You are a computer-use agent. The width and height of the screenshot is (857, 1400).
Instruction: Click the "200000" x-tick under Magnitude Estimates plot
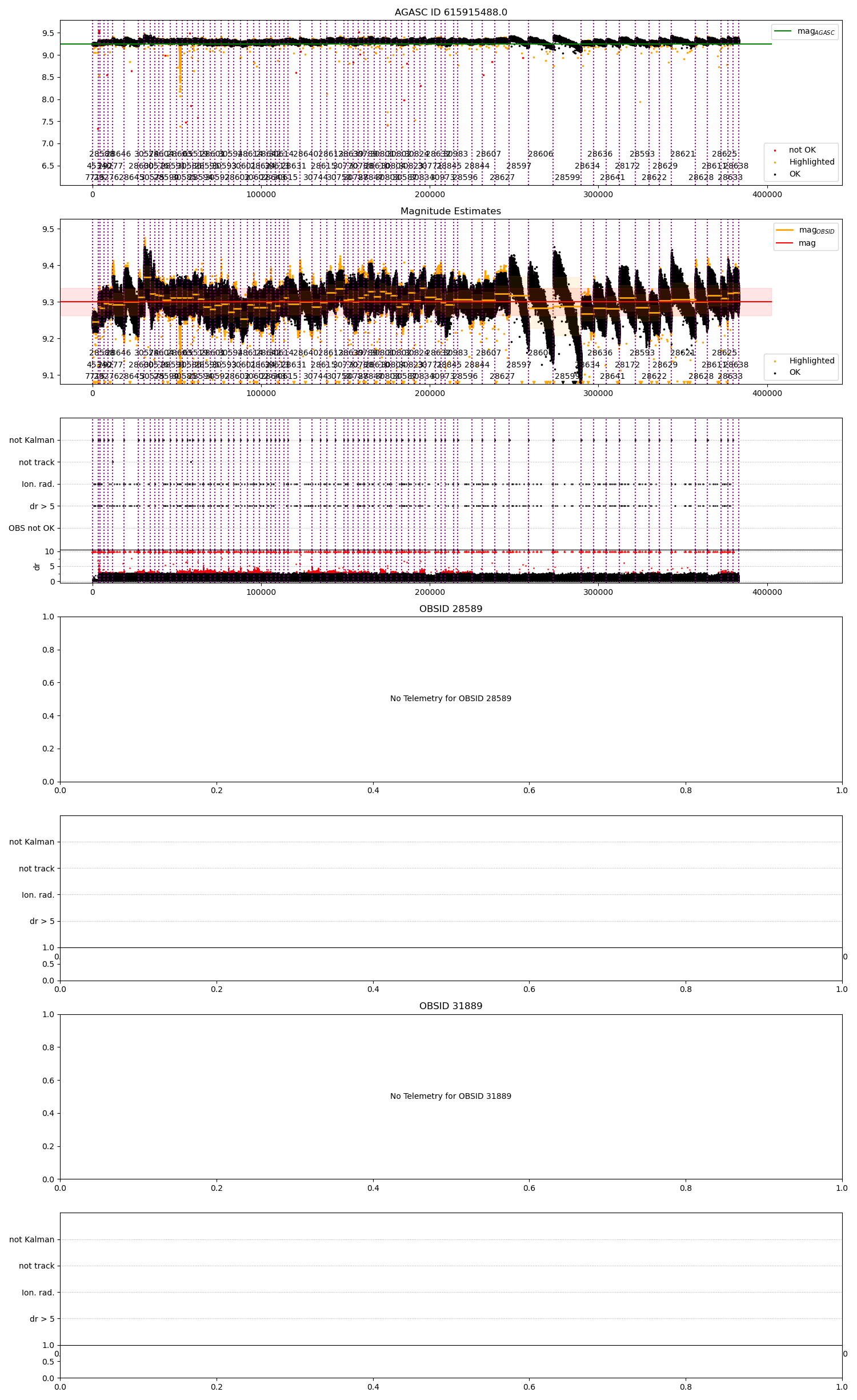pos(430,393)
